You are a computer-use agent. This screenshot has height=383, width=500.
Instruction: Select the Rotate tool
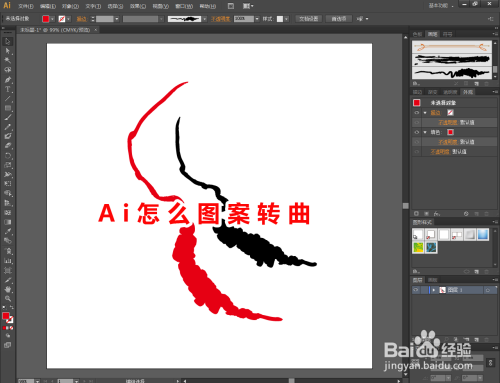pyautogui.click(x=8, y=155)
